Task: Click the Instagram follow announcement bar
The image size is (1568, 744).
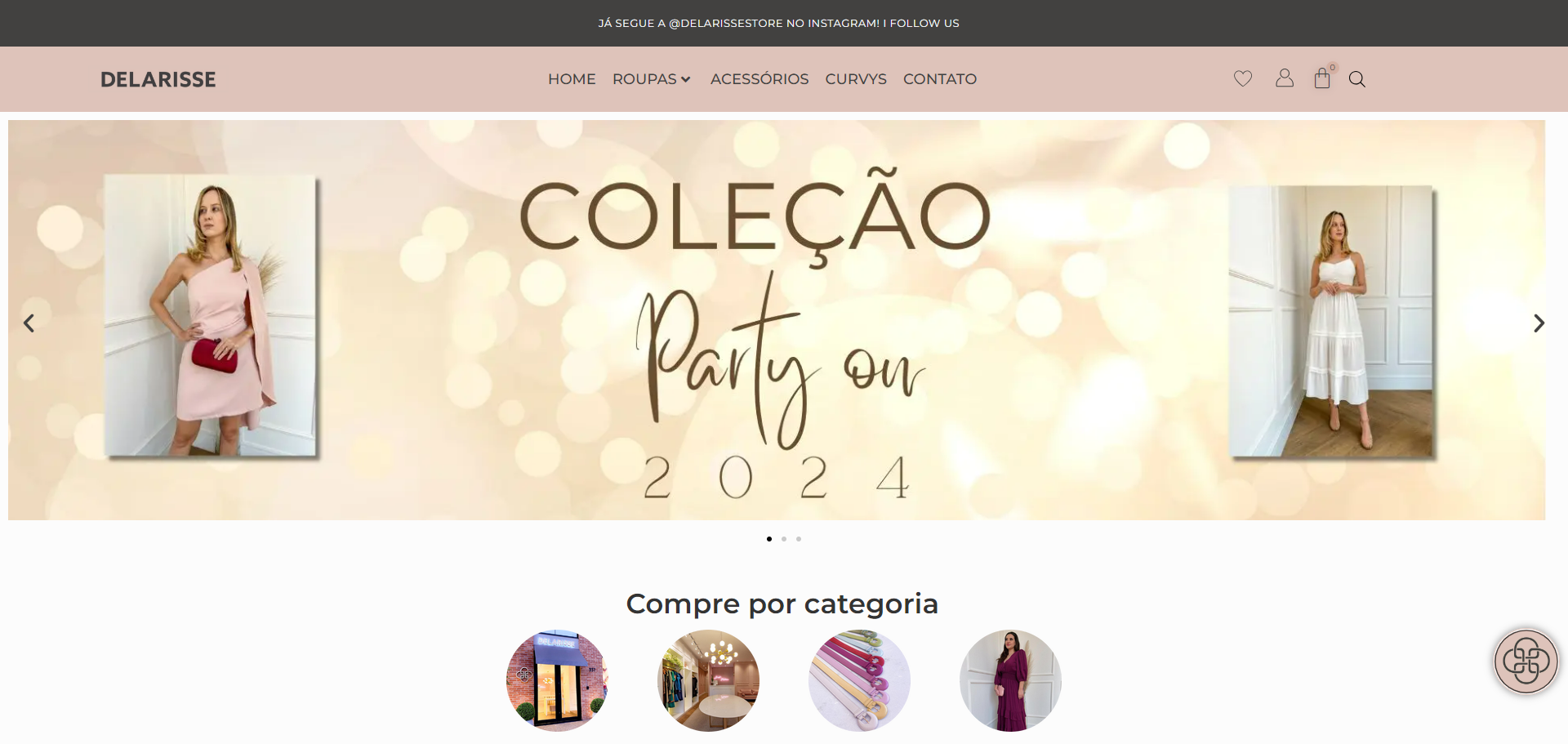Action: (779, 23)
